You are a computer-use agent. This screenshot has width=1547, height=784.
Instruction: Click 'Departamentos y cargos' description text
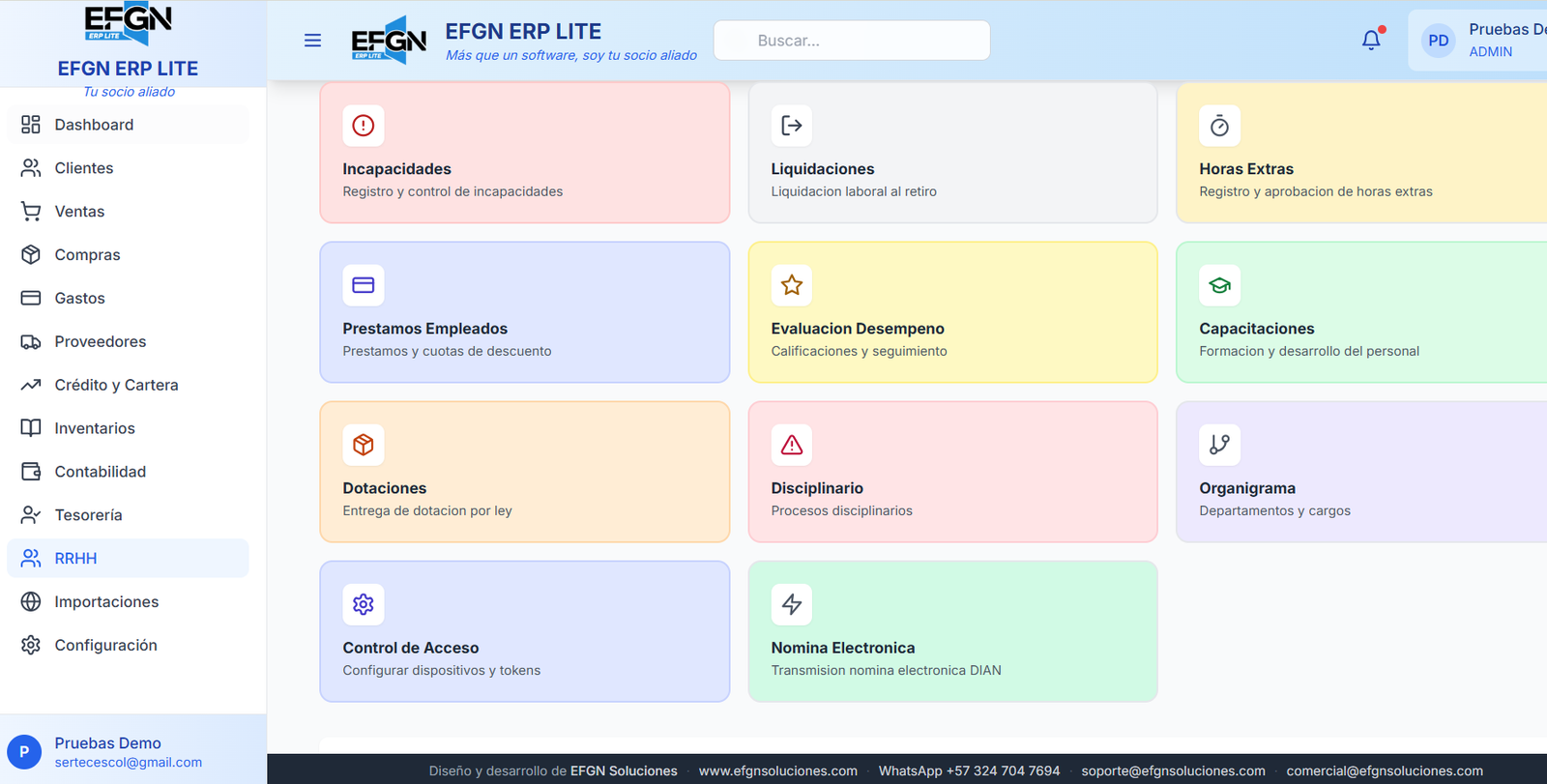click(1274, 510)
